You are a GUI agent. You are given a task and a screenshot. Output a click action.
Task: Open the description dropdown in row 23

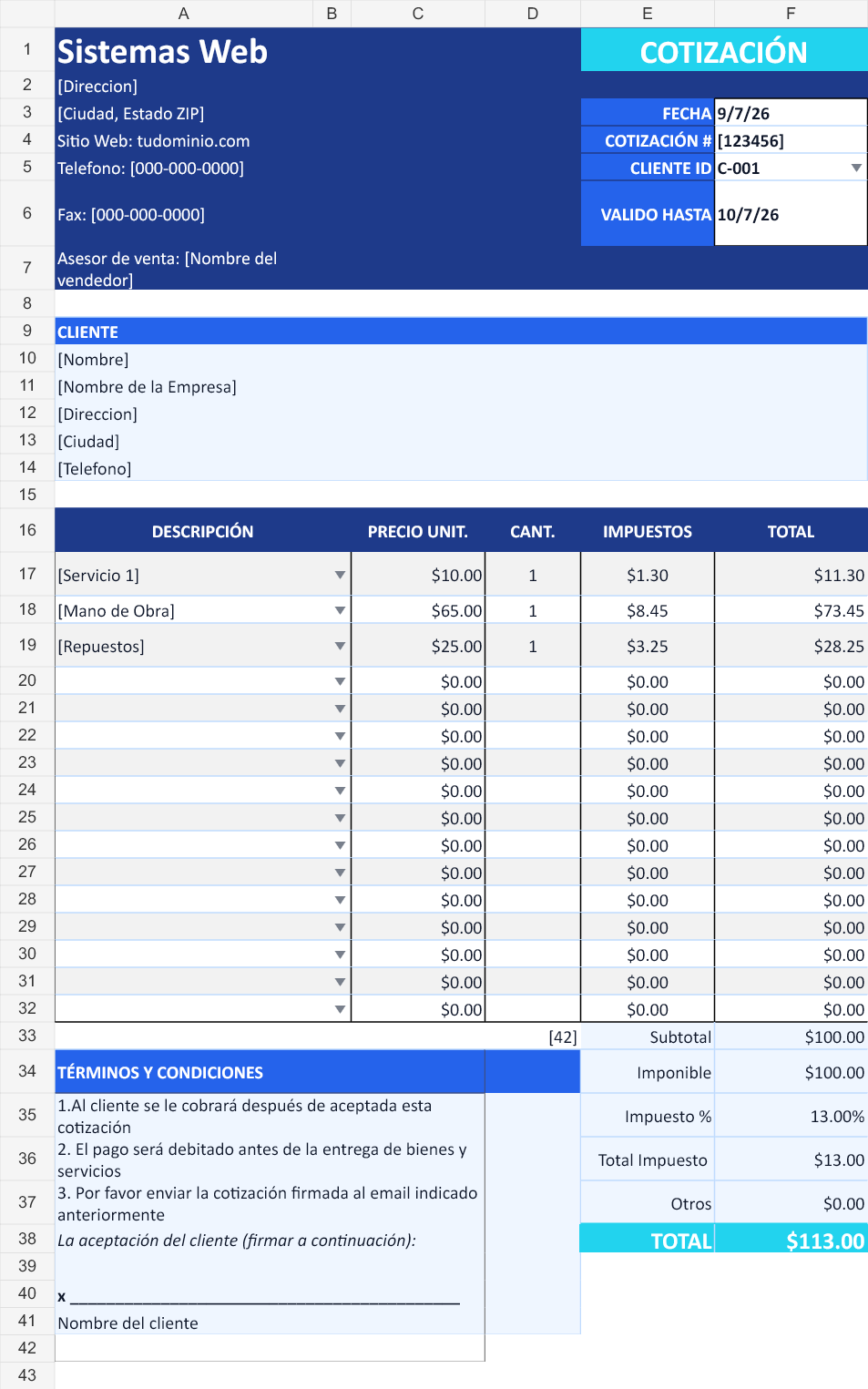(340, 763)
